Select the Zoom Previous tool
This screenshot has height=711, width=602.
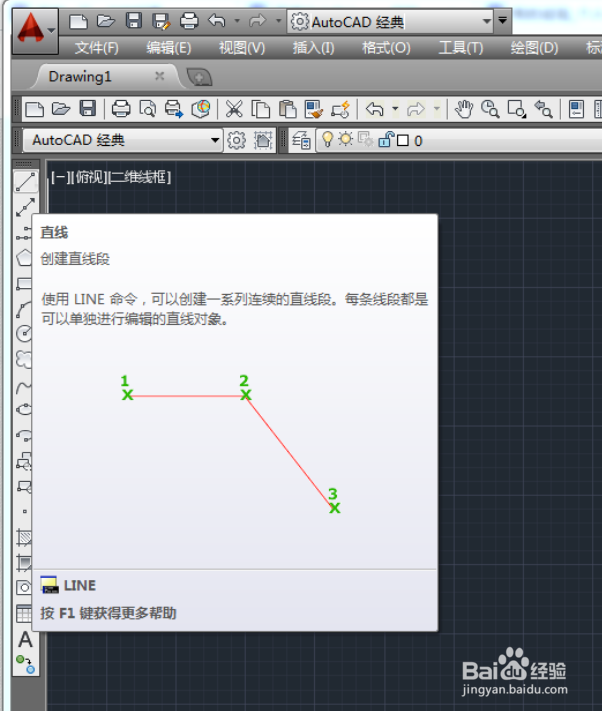(543, 109)
